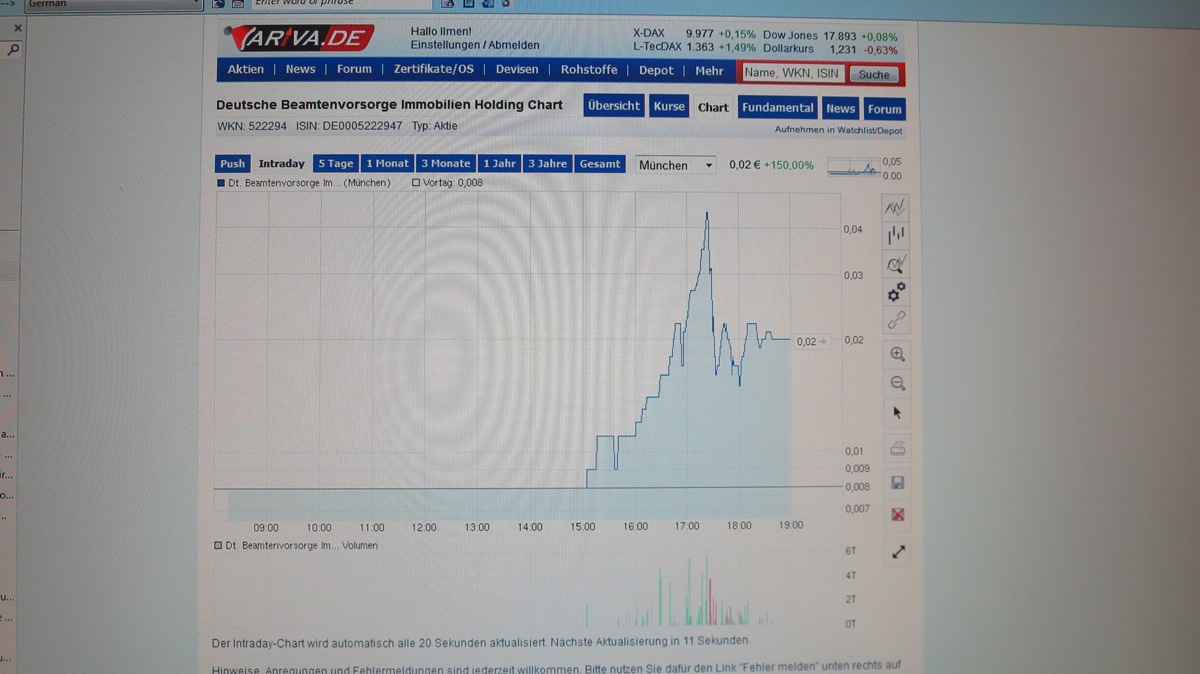Select the 3 Monate time range
The image size is (1200, 674).
[x=445, y=164]
